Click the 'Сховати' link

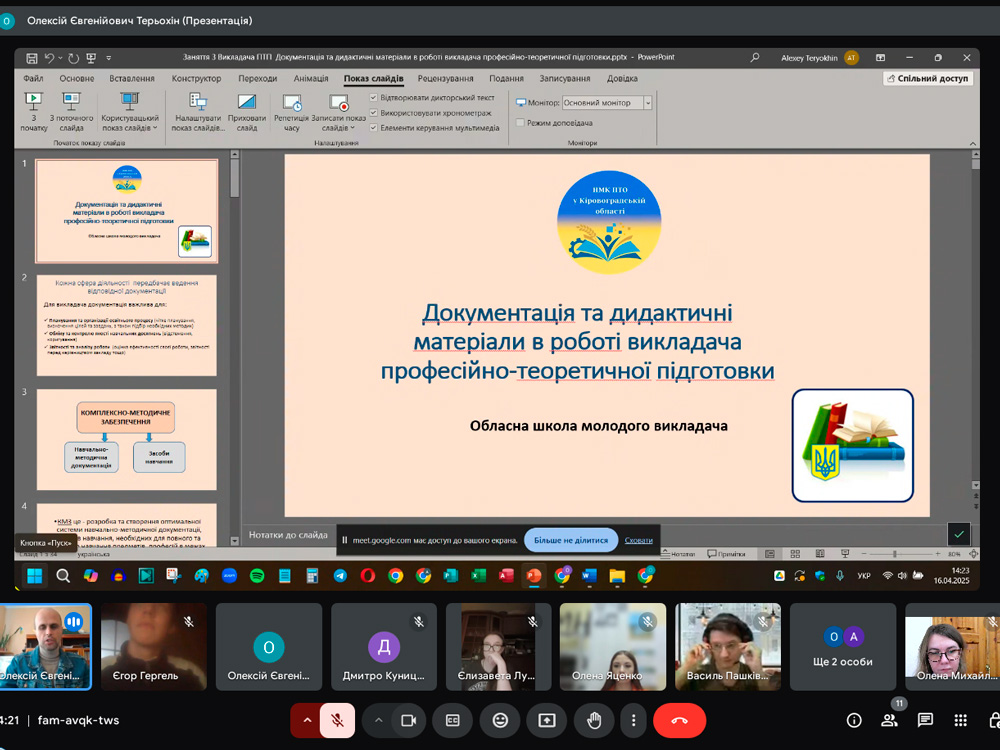tap(638, 540)
